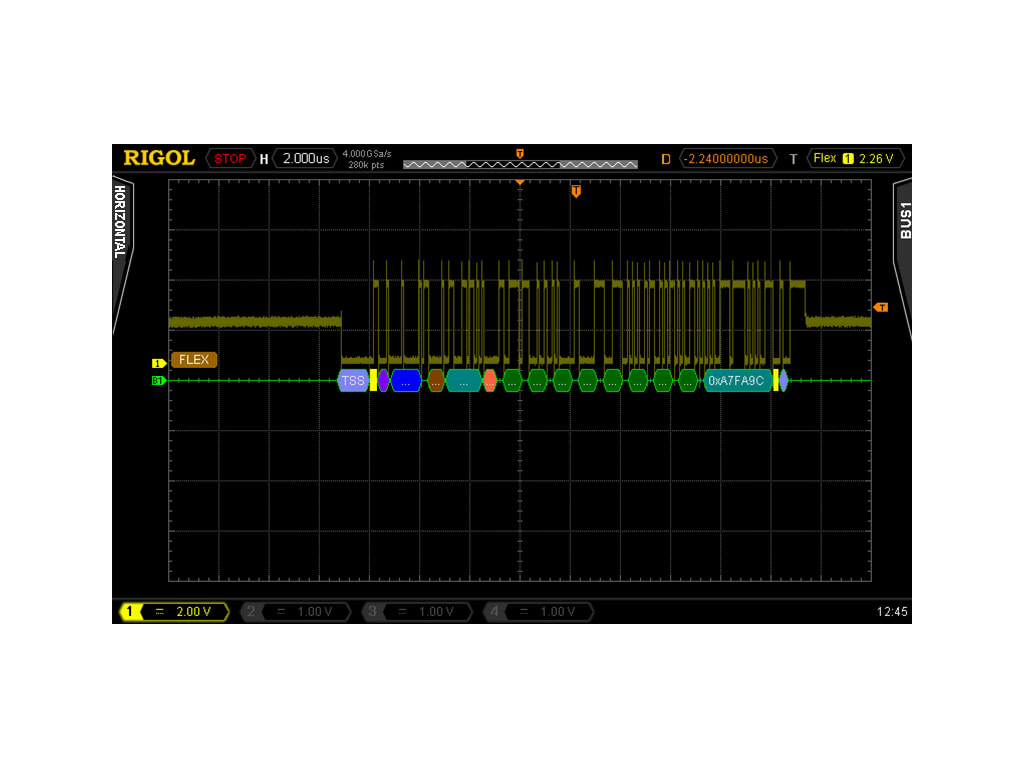Select the Channel 1 marker on the left

[156, 364]
